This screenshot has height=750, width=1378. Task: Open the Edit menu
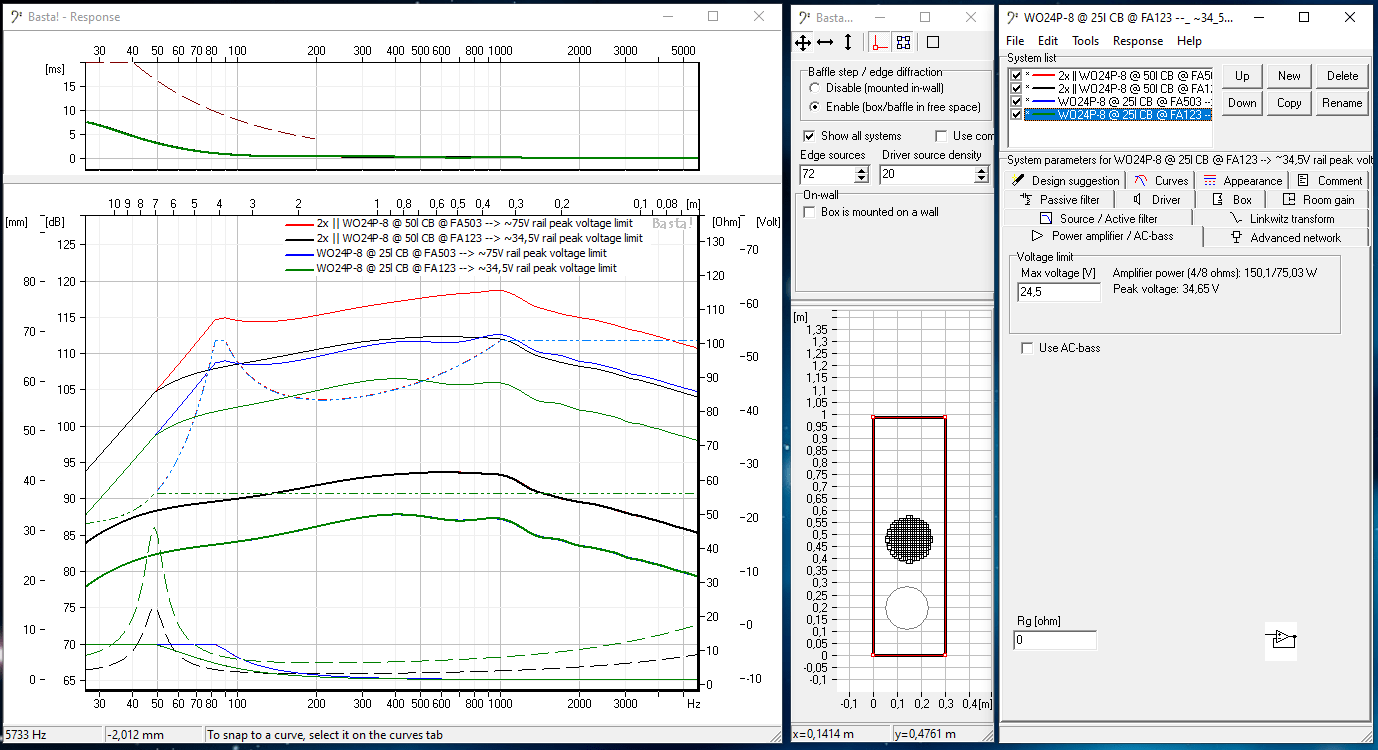[1048, 41]
